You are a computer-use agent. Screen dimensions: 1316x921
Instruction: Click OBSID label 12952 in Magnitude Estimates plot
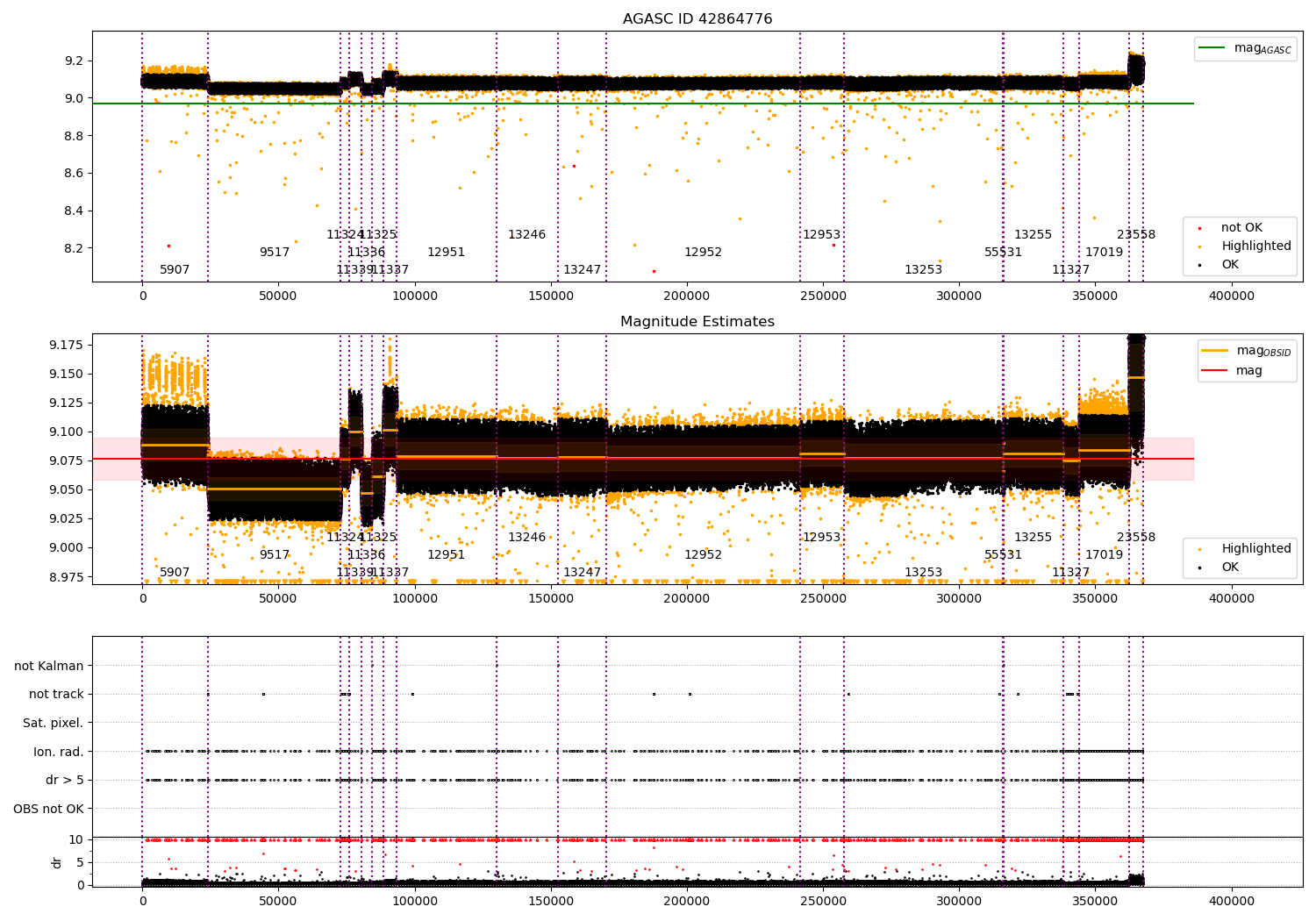point(704,554)
